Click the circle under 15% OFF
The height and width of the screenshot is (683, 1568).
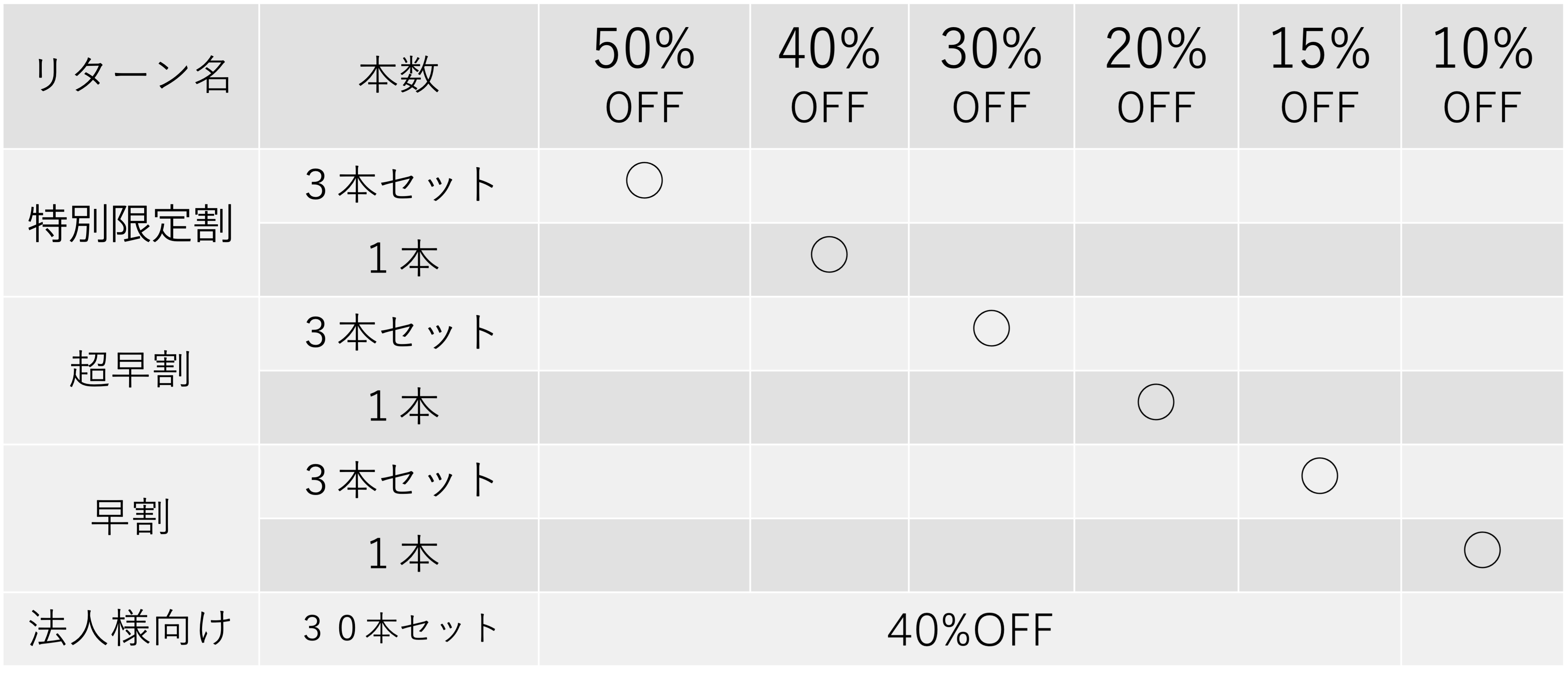(1319, 475)
